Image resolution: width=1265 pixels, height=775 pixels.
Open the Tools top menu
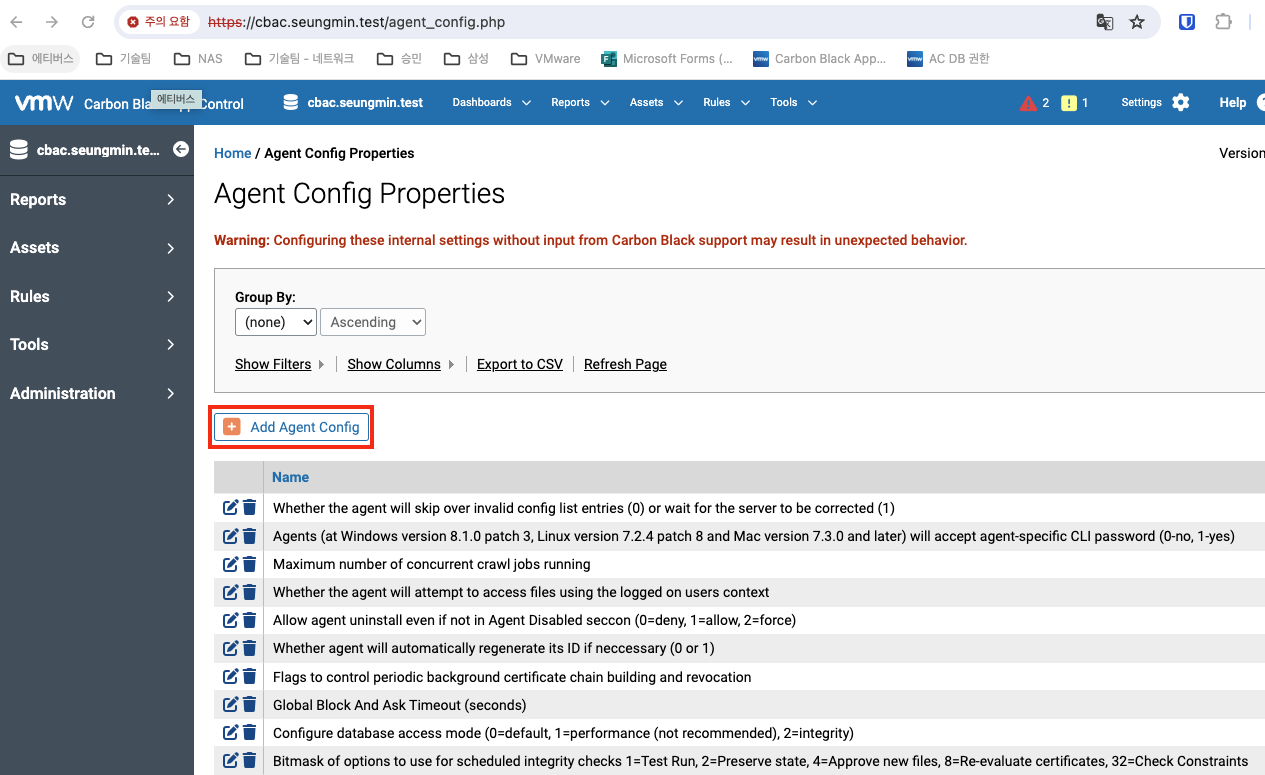(794, 102)
